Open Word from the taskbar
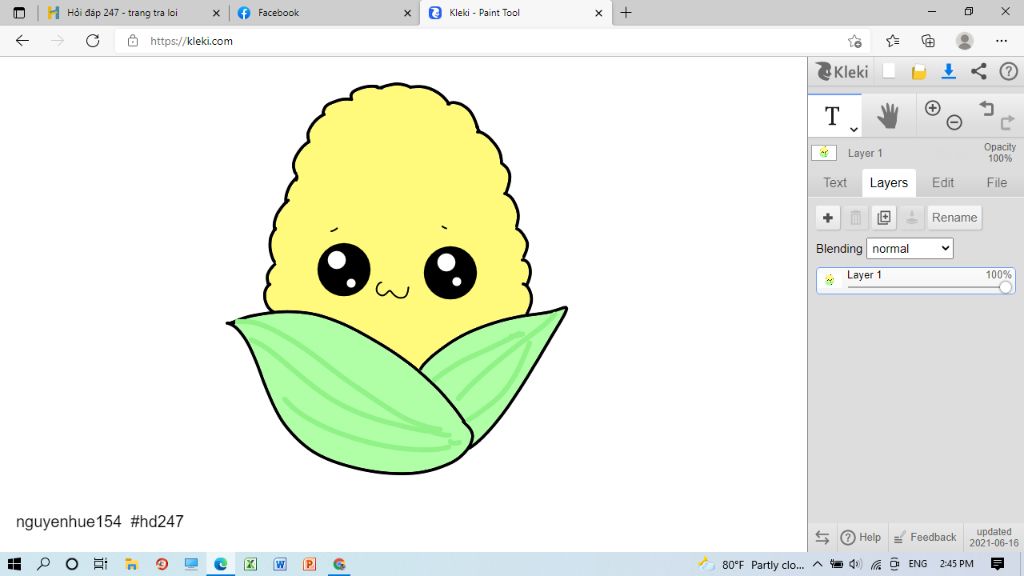The height and width of the screenshot is (576, 1024). pos(280,564)
